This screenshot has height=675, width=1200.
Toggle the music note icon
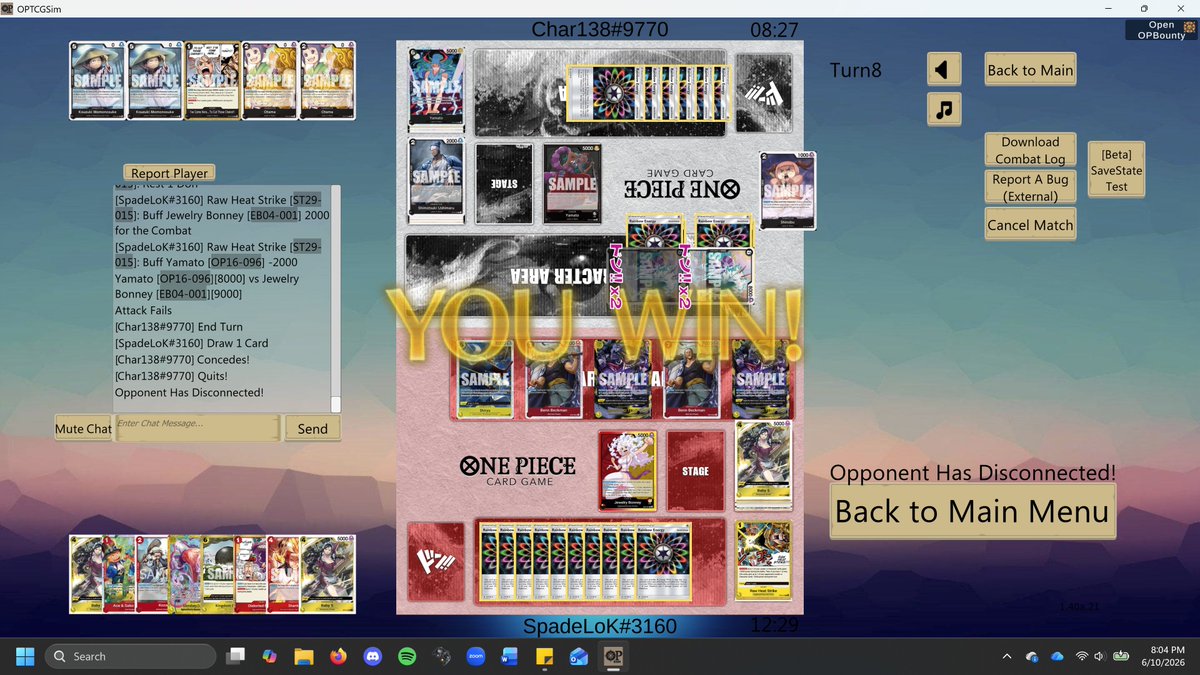coord(944,109)
